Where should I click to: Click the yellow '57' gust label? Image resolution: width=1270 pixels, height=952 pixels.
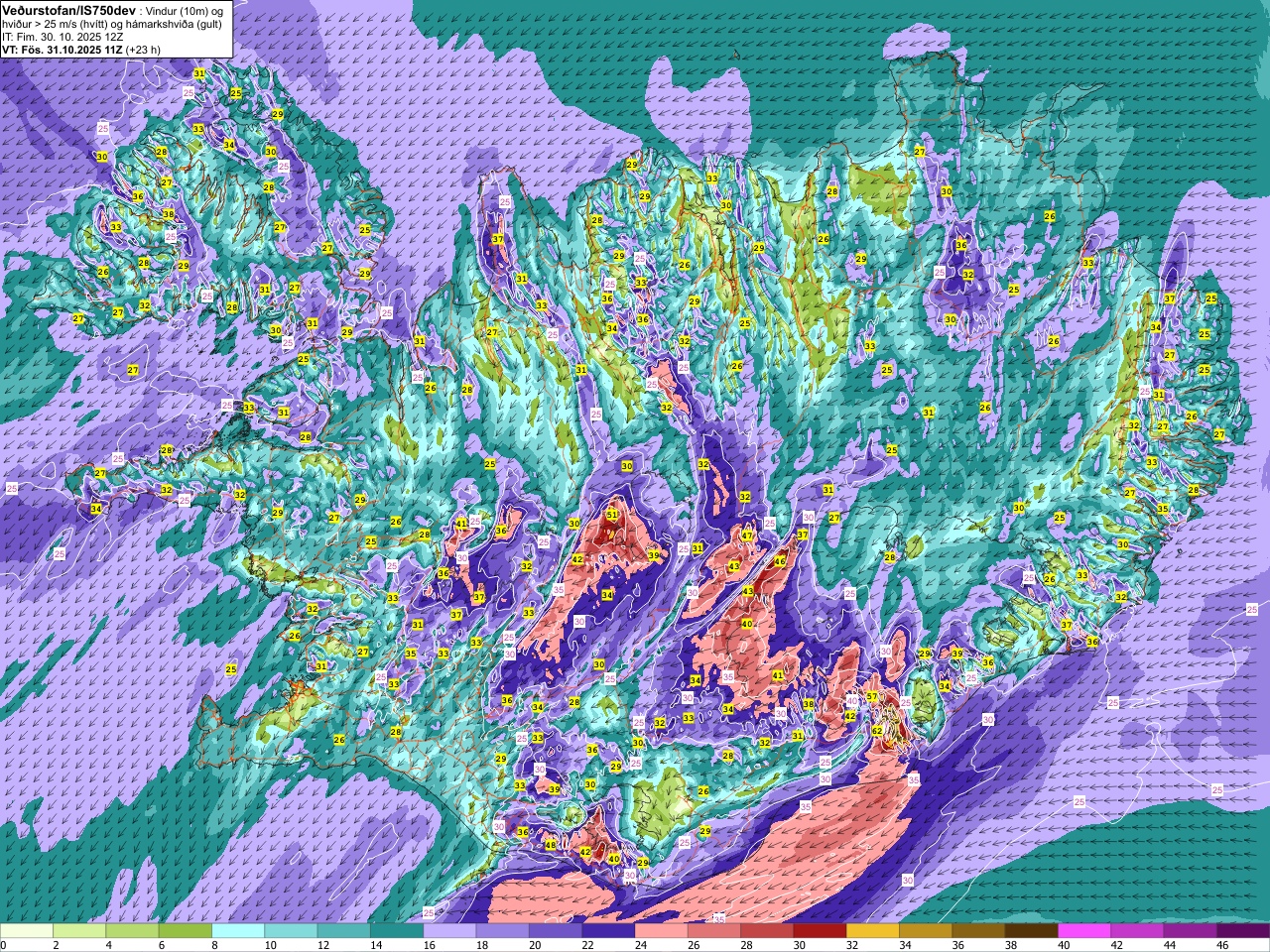[x=872, y=697]
